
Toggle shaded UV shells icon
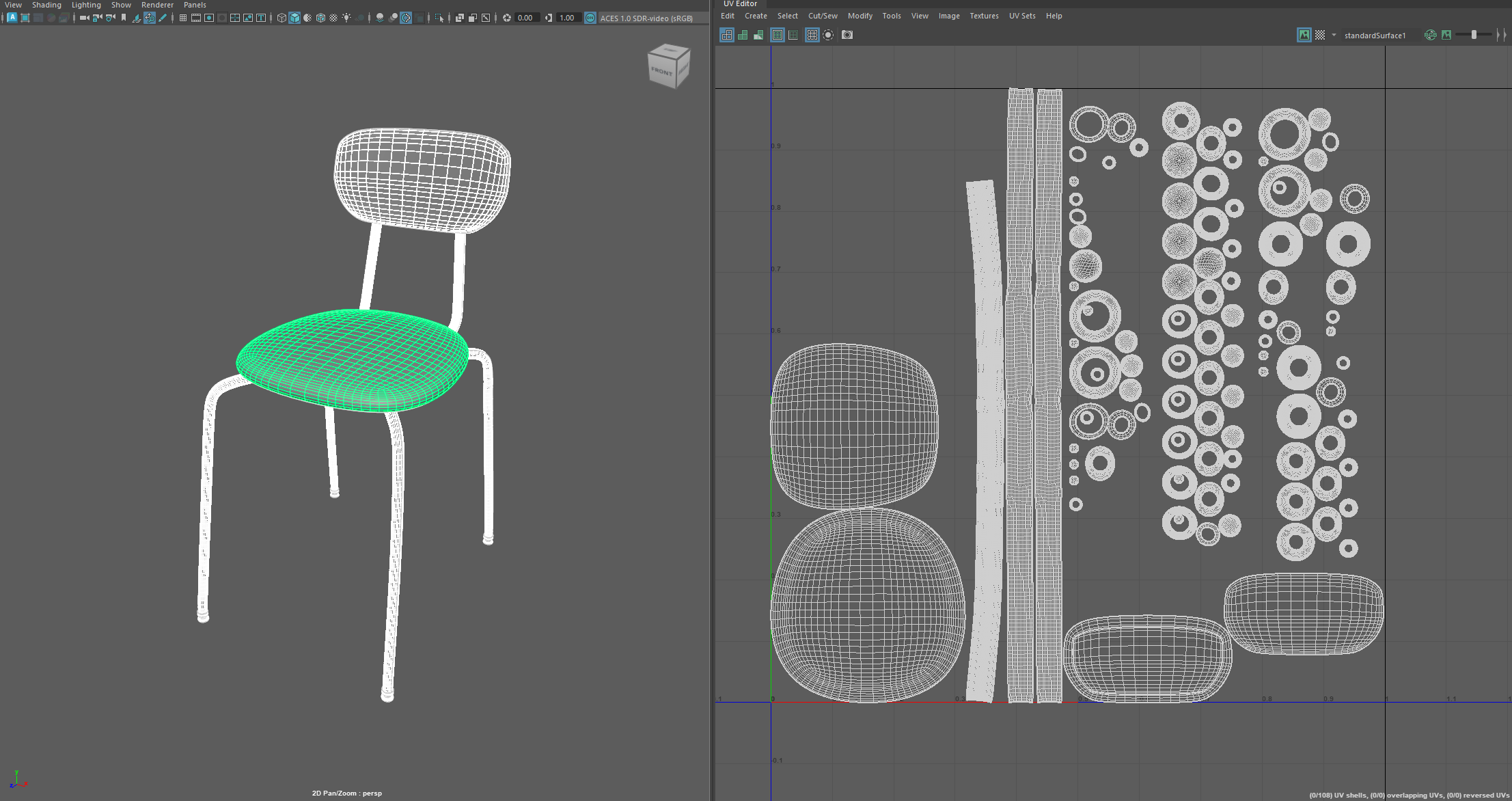743,35
